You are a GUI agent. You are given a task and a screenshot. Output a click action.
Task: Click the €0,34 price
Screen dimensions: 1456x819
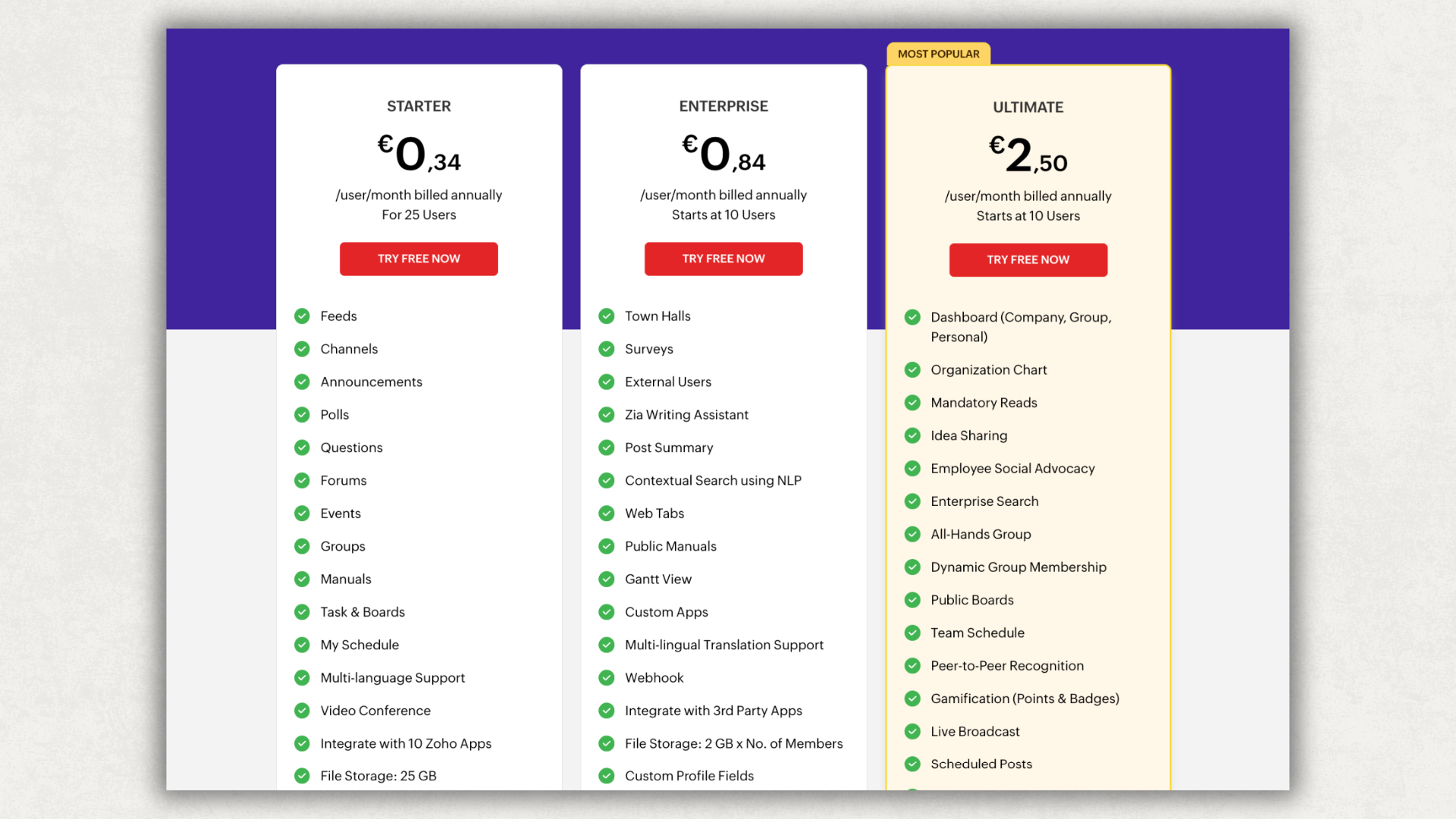[419, 154]
